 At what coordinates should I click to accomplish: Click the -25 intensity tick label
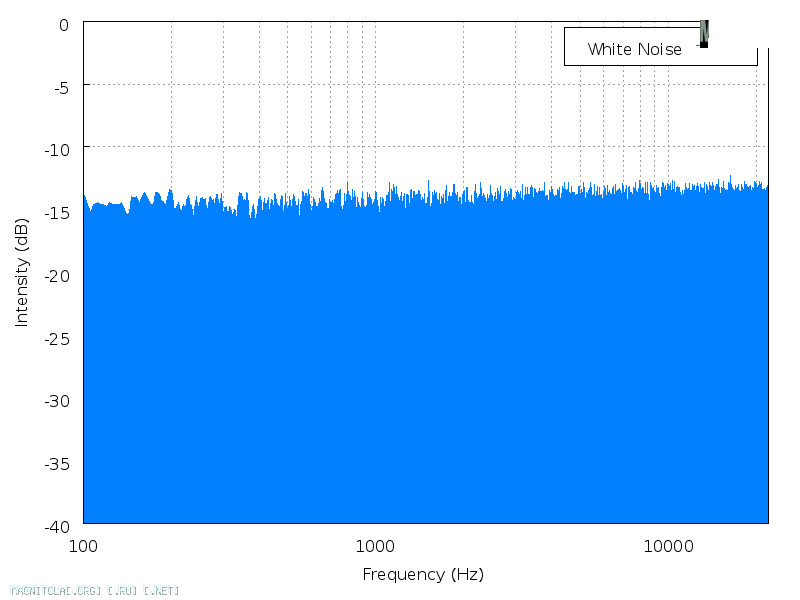click(57, 339)
